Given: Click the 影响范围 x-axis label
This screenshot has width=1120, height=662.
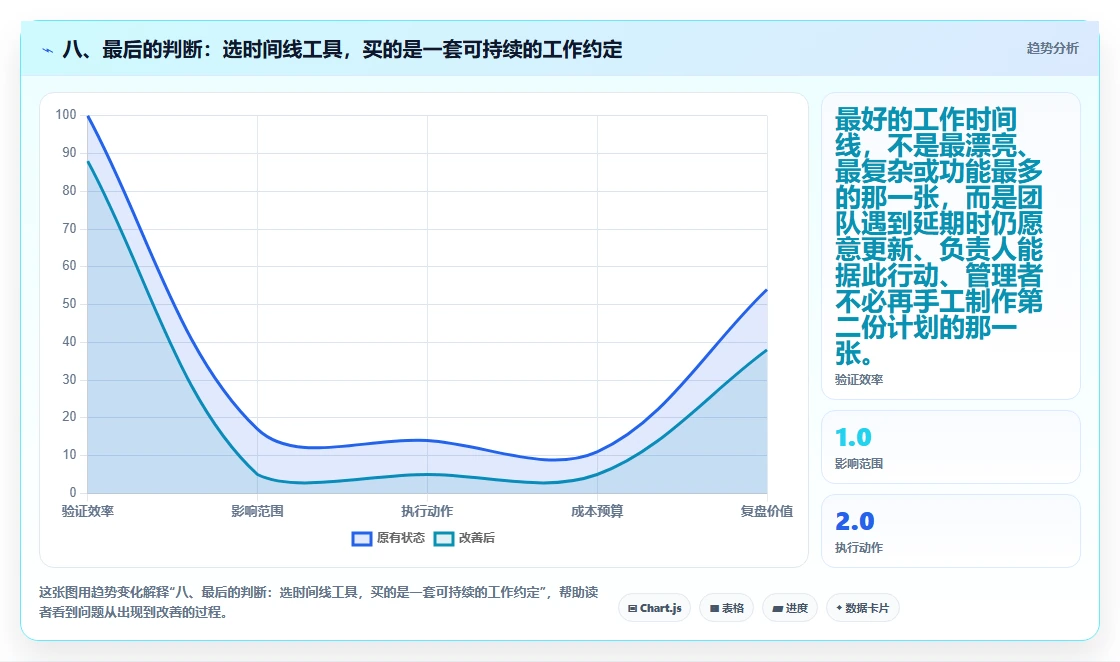Looking at the screenshot, I should tap(257, 511).
